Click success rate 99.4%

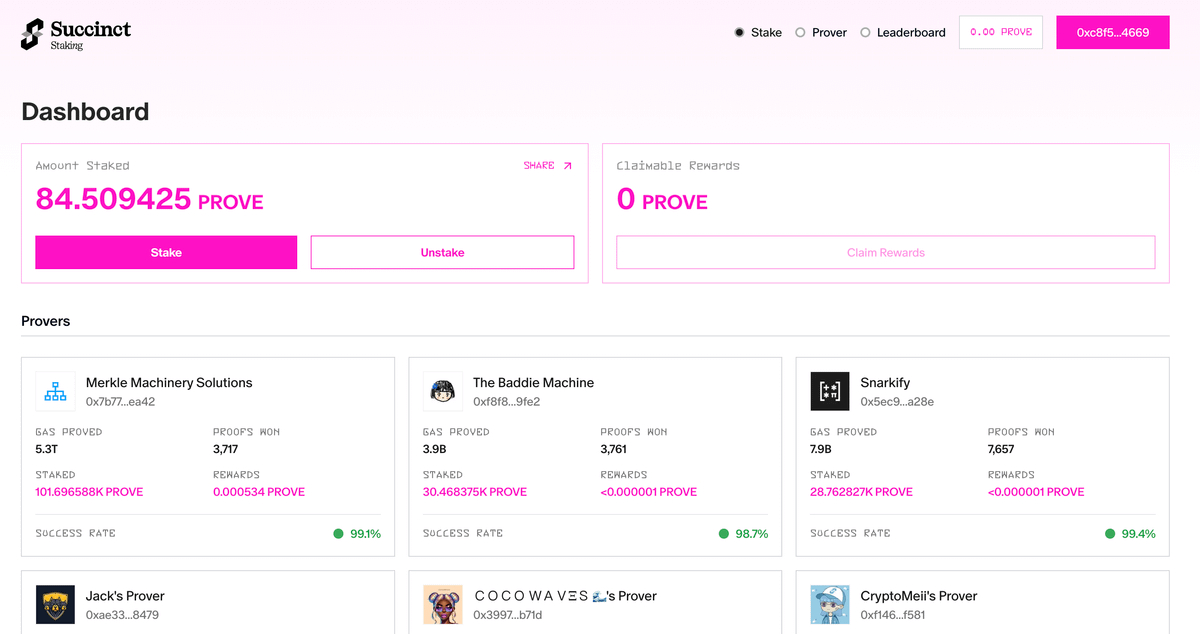click(1139, 534)
